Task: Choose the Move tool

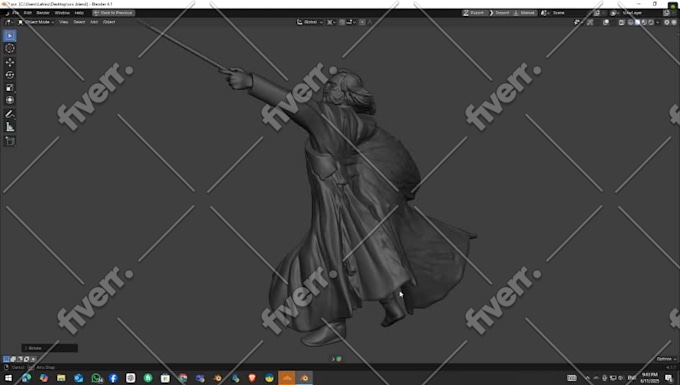Action: 10,62
